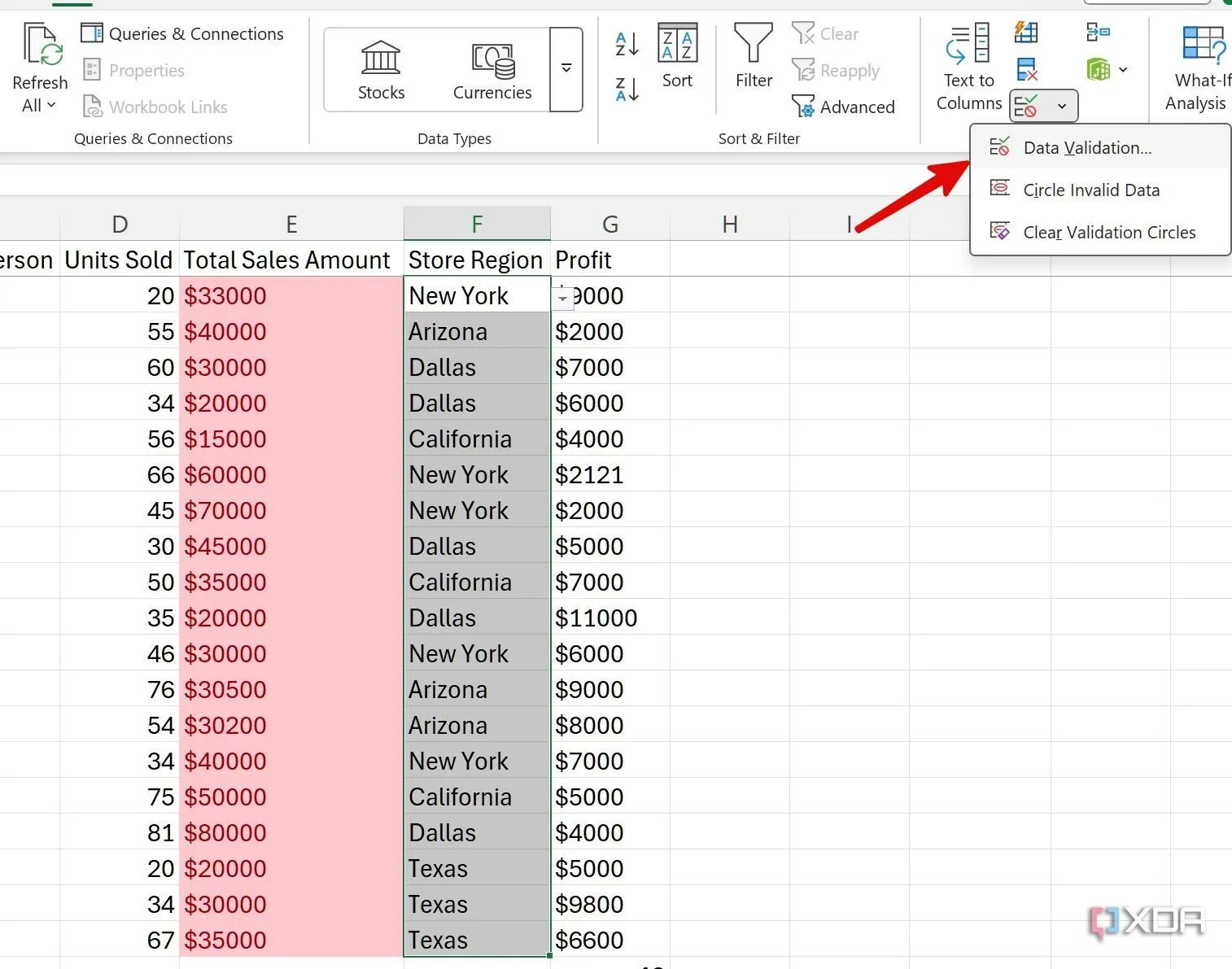Select Circle Invalid Data menu item
The width and height of the screenshot is (1232, 969).
[x=1090, y=190]
